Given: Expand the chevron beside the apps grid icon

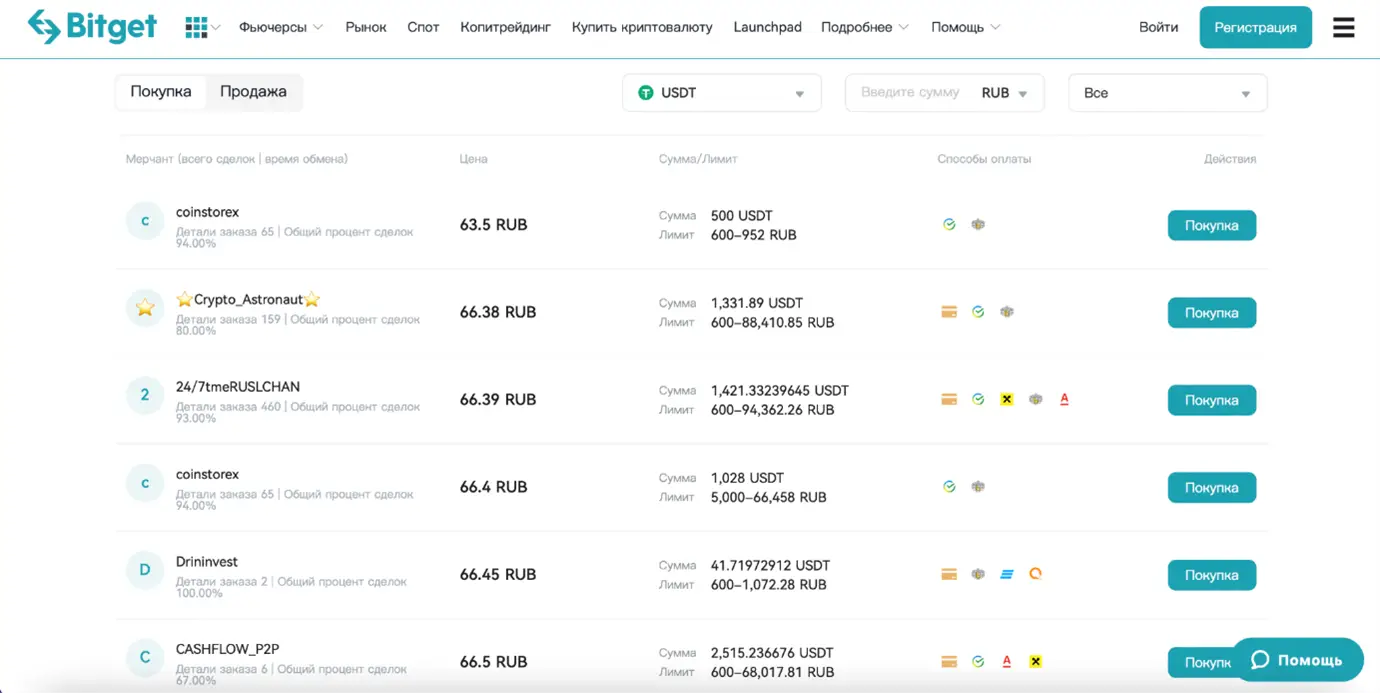Looking at the screenshot, I should point(216,28).
